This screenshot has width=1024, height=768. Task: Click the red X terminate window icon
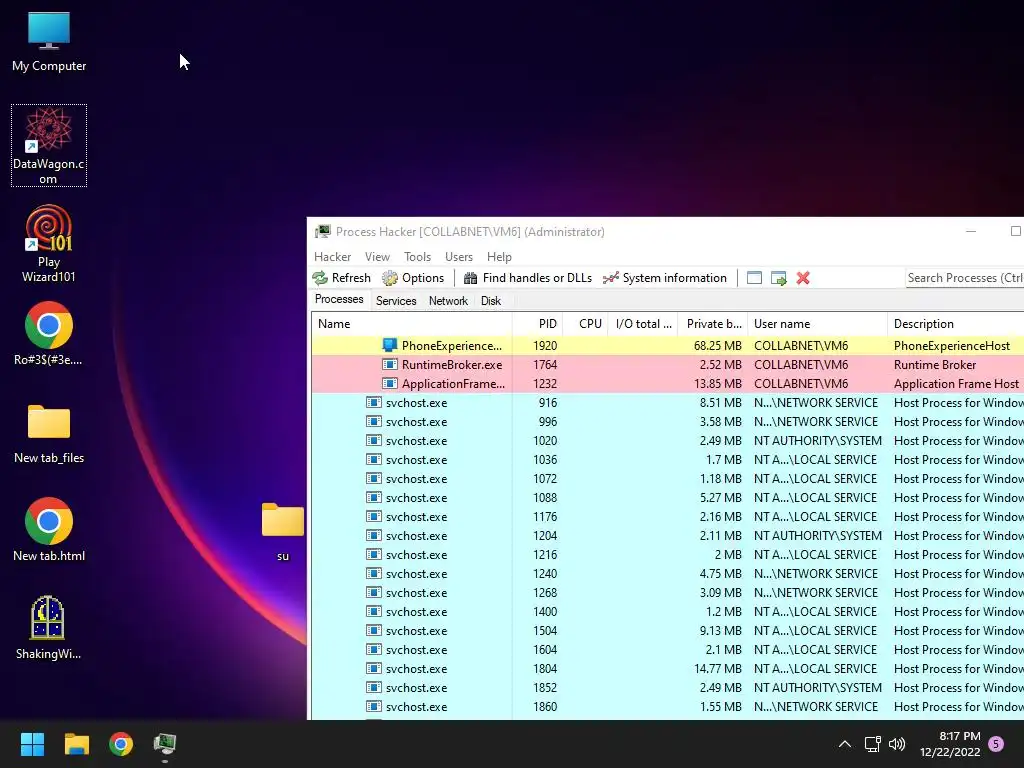803,278
